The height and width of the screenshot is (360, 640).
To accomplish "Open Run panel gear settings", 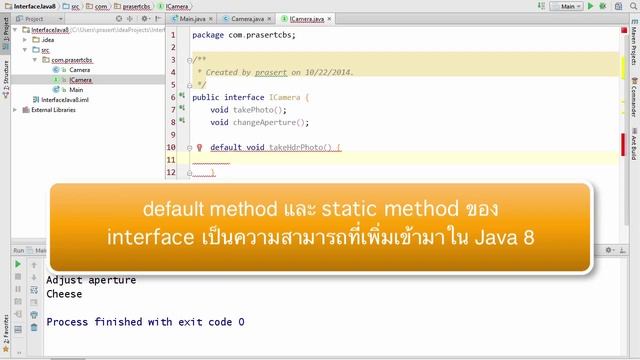I will coord(609,250).
